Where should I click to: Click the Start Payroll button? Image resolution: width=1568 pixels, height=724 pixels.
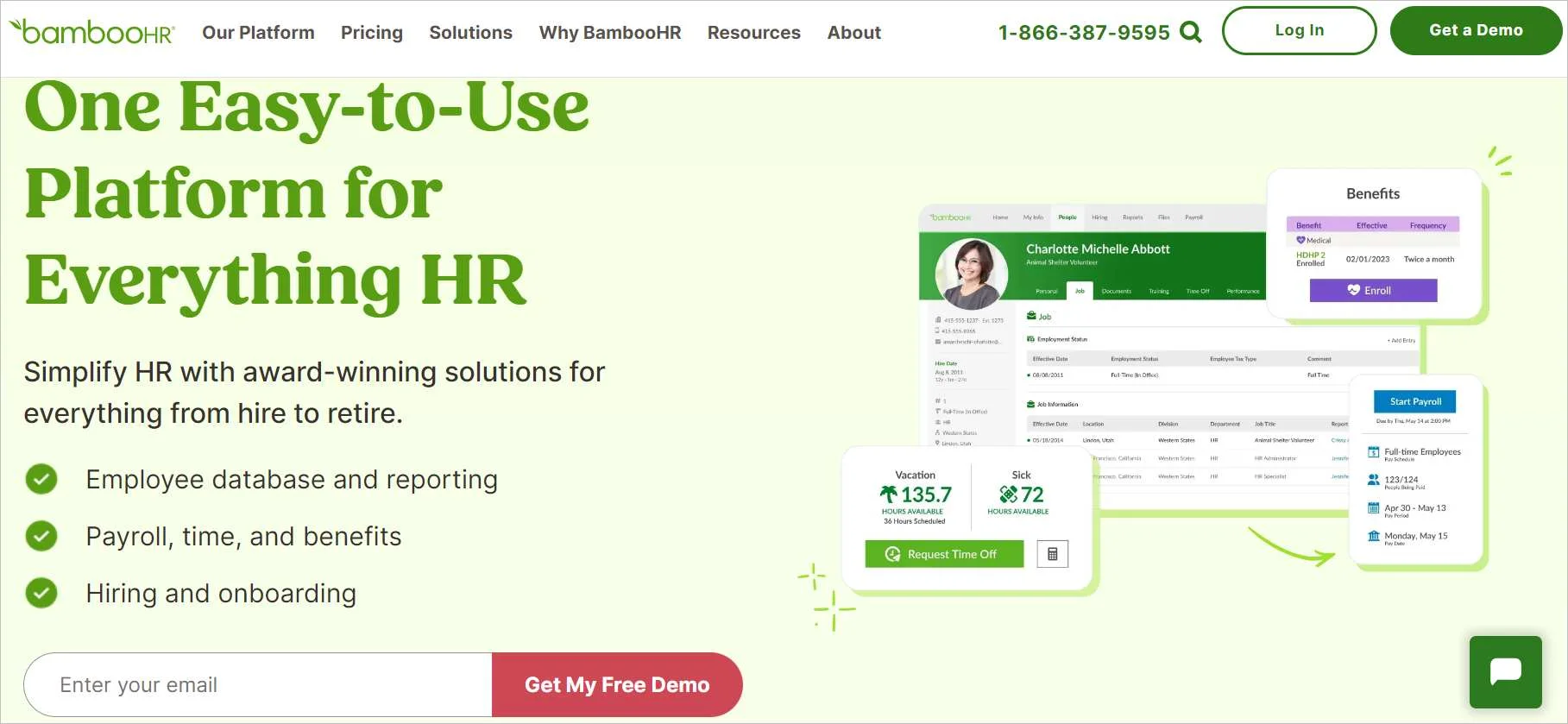[1415, 401]
